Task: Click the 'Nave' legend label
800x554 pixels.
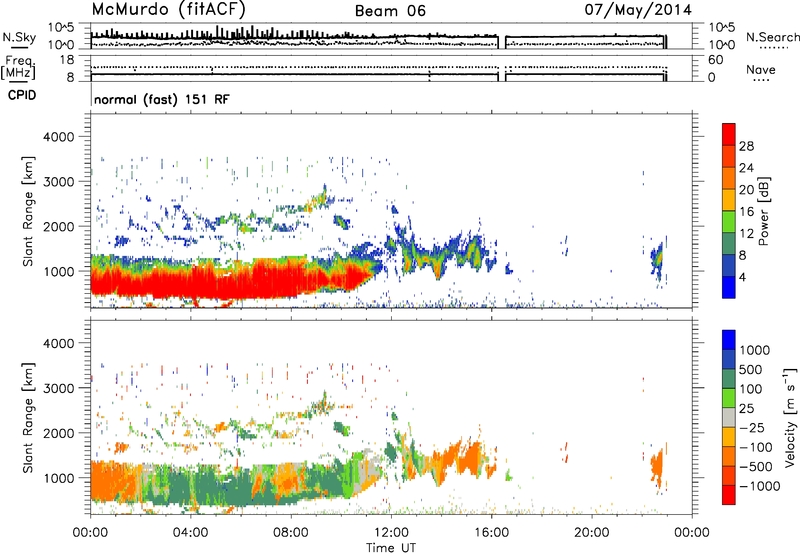Action: click(760, 69)
